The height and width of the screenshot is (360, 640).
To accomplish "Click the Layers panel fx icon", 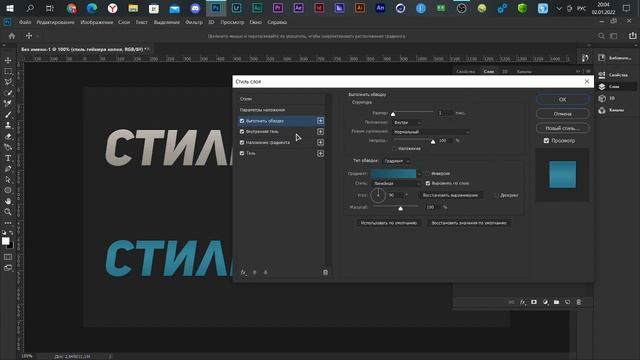I will tap(523, 302).
